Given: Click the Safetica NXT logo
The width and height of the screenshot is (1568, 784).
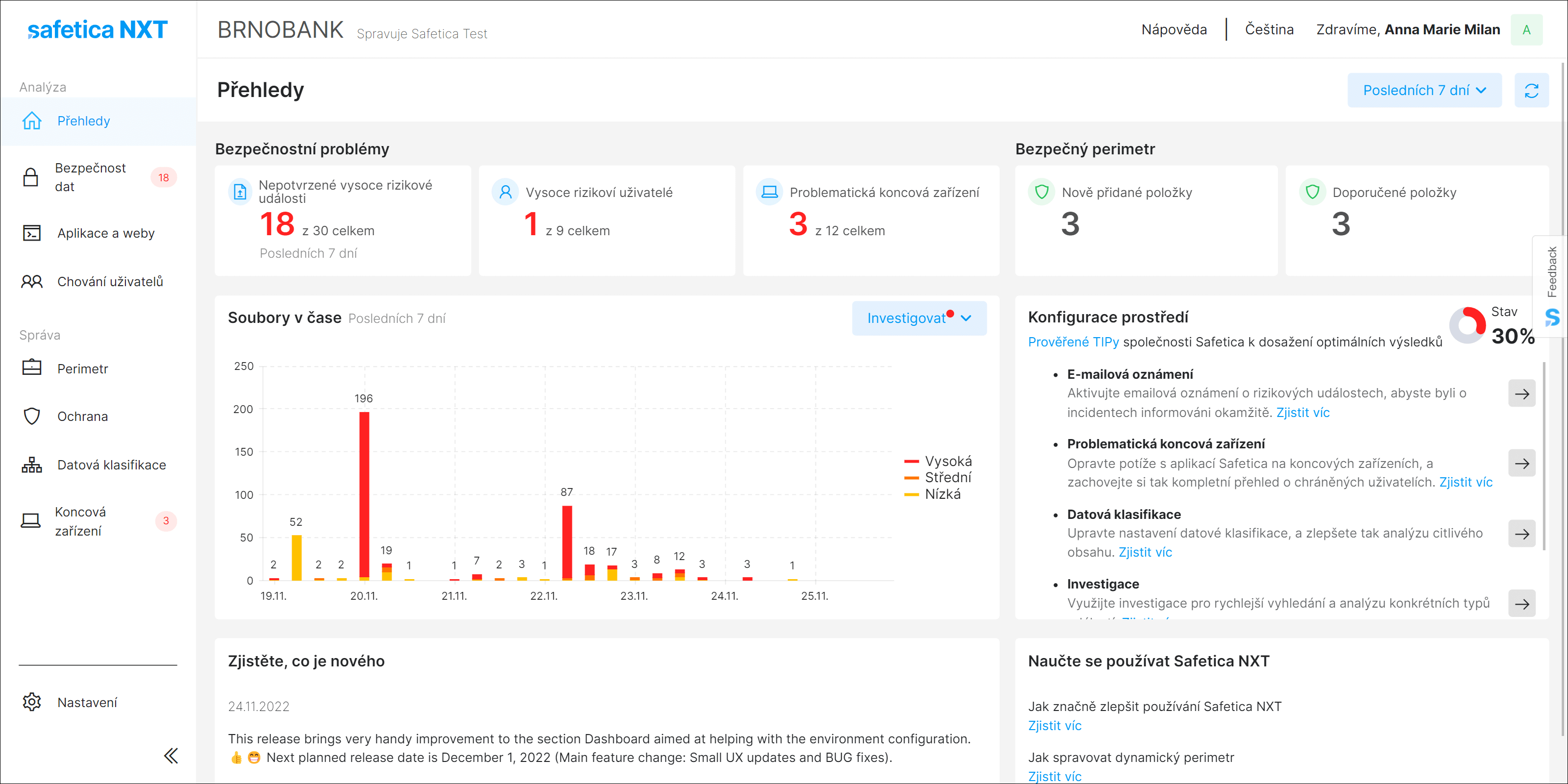Looking at the screenshot, I should 98,30.
